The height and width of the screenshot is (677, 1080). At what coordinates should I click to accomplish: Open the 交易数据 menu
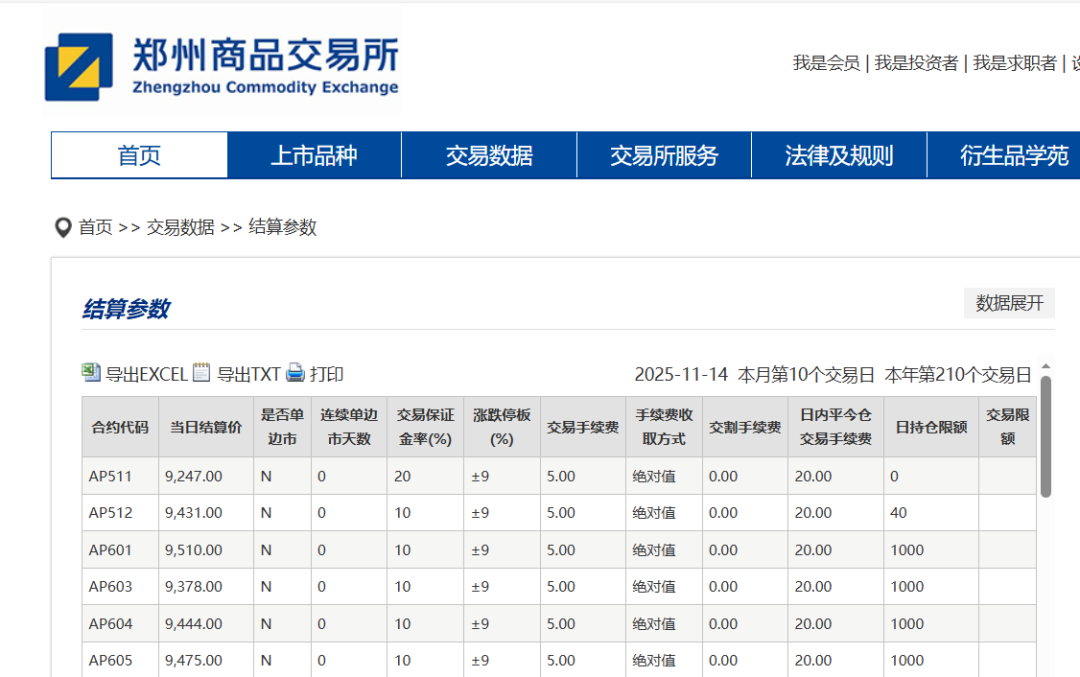pos(489,155)
